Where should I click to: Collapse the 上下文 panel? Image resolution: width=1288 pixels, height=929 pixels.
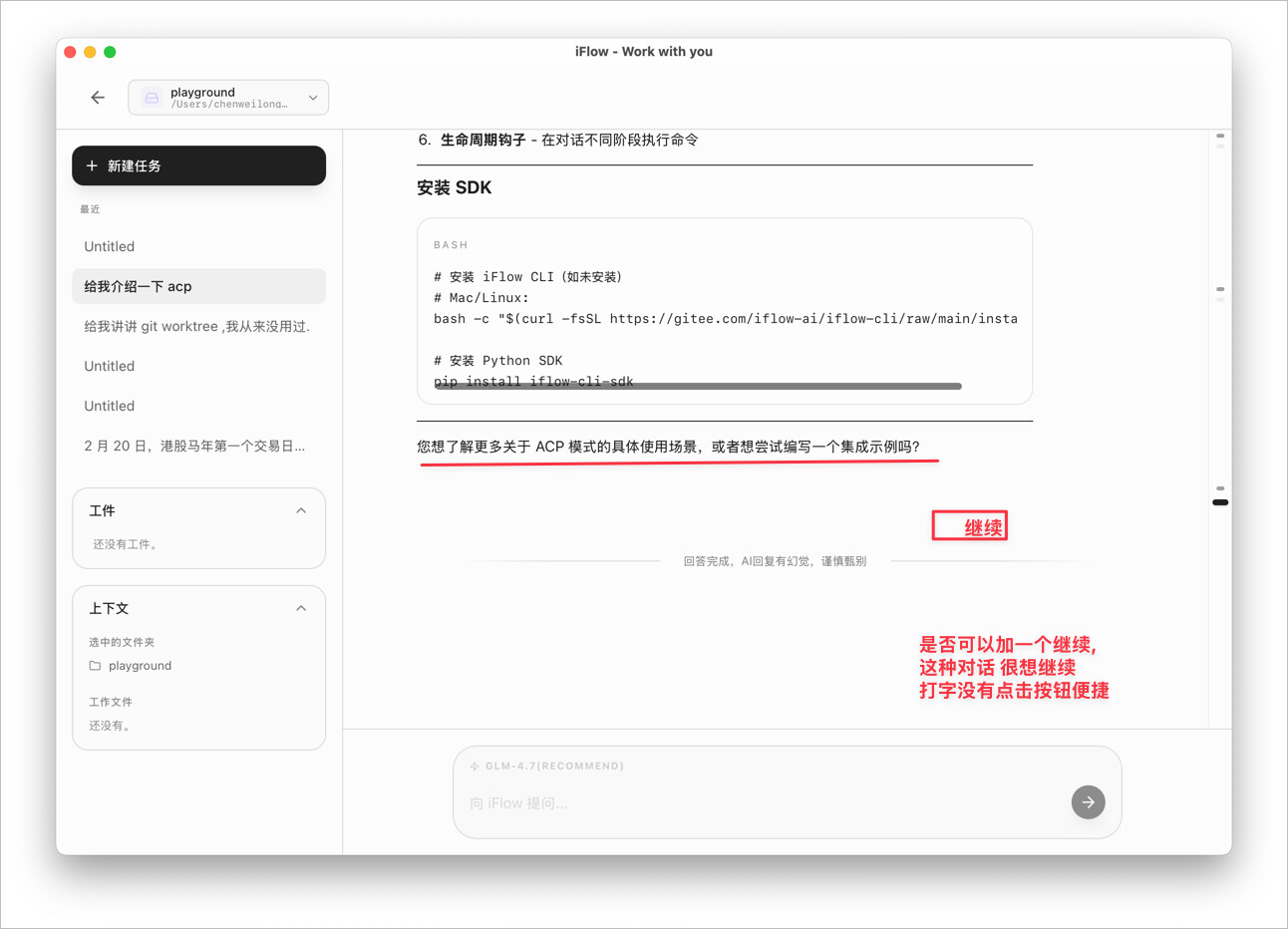click(301, 608)
